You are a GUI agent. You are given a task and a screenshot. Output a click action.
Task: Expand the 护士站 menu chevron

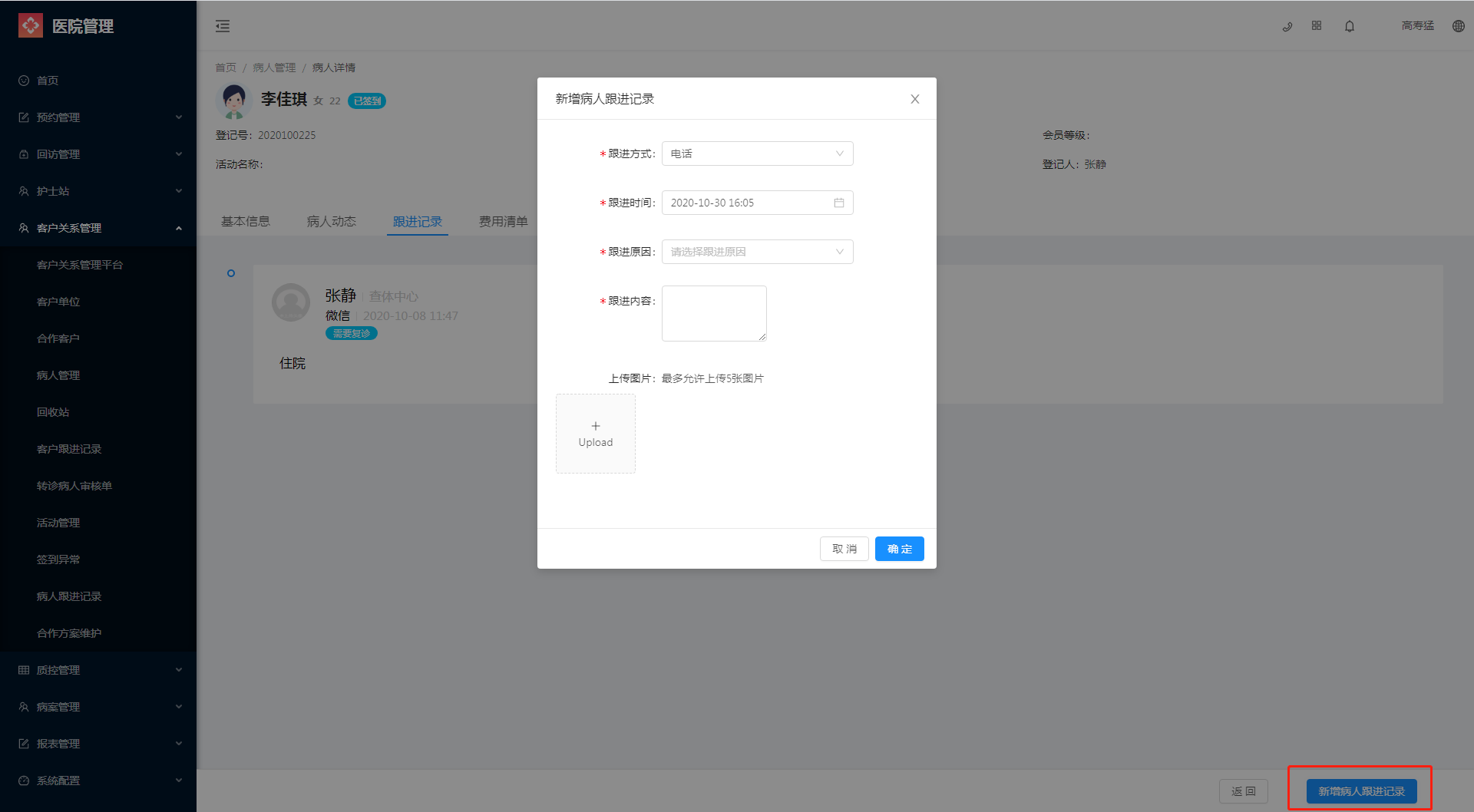pos(179,191)
